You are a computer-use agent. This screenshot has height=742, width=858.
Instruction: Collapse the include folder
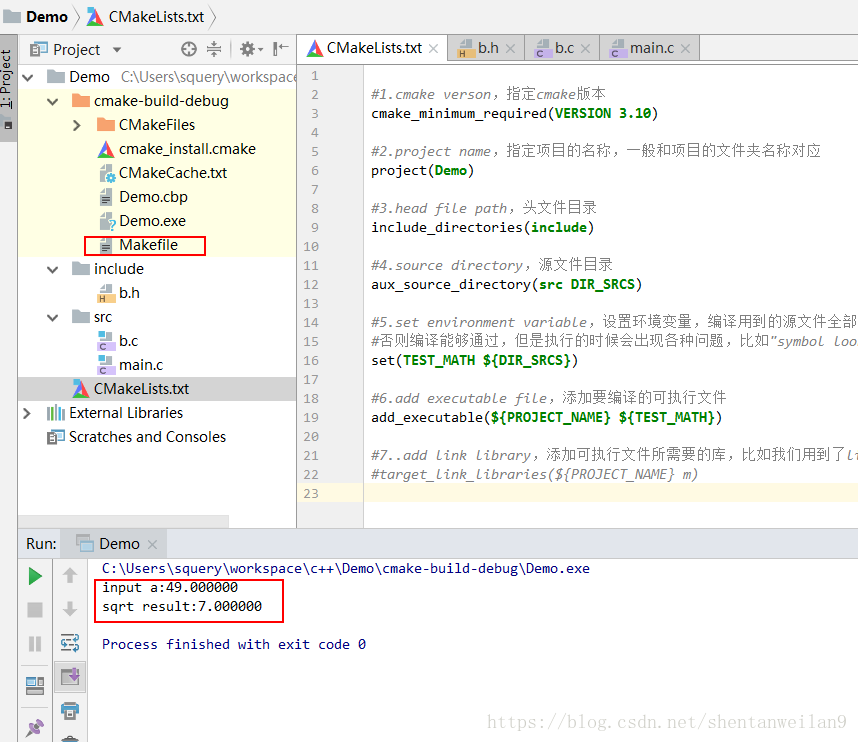tap(53, 269)
